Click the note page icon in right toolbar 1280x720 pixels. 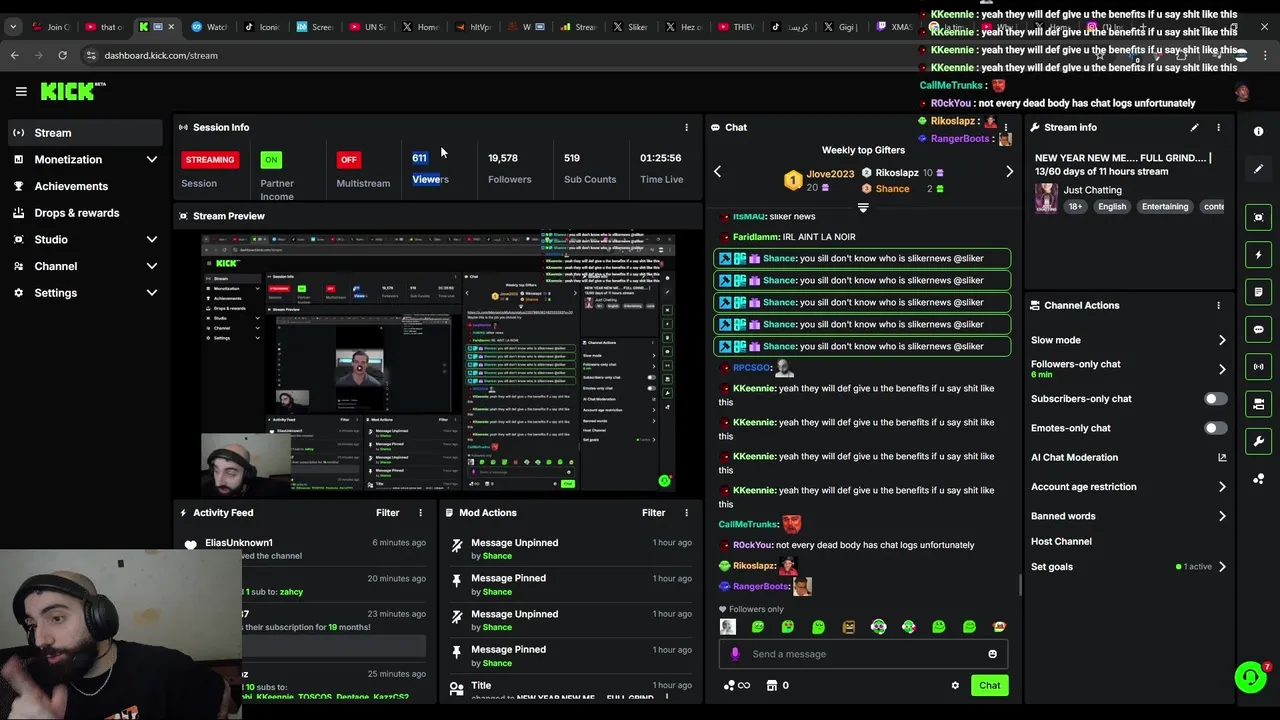[1258, 292]
